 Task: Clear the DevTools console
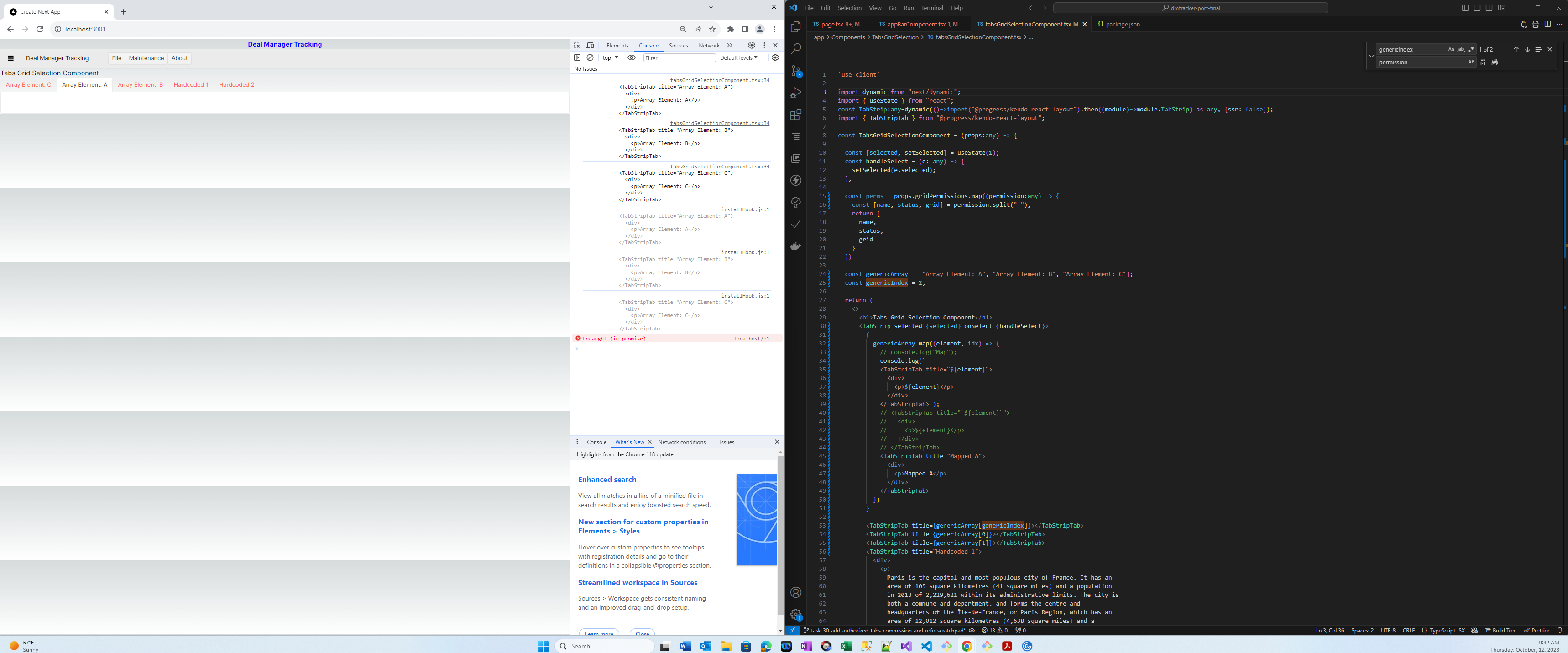point(590,58)
